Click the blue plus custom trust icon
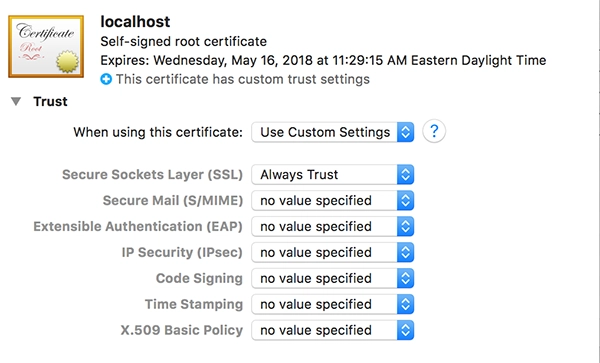Screen dimensions: 600x363 [106, 79]
